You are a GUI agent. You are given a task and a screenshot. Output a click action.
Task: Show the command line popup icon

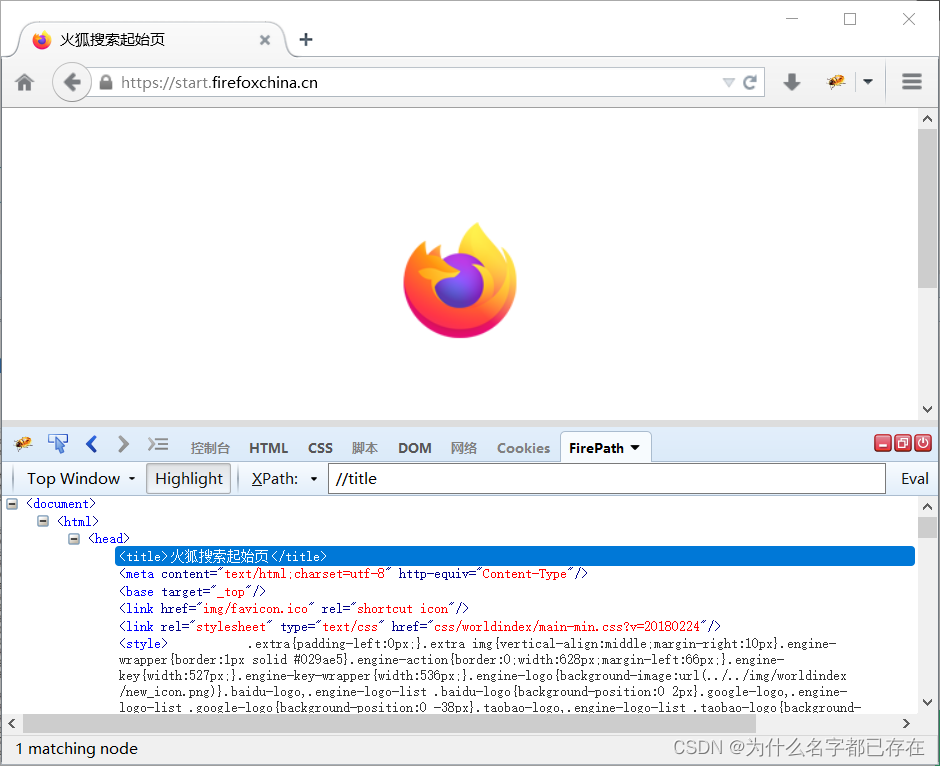point(158,444)
